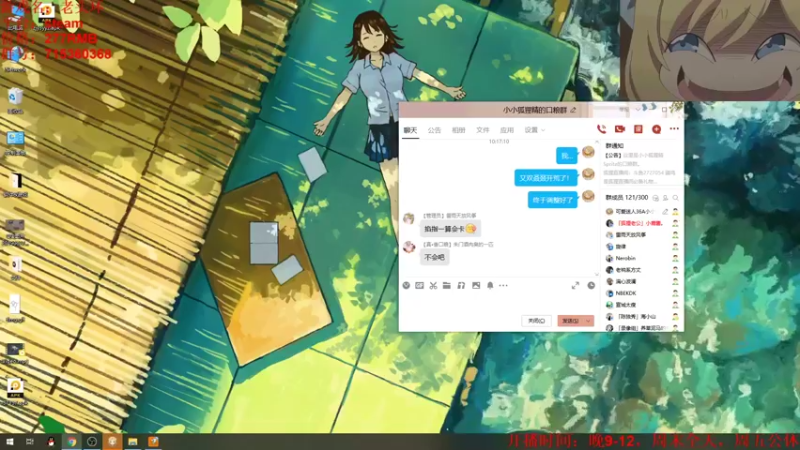The image size is (800, 450).
Task: Open Task View on the taskbar
Action: (30, 442)
